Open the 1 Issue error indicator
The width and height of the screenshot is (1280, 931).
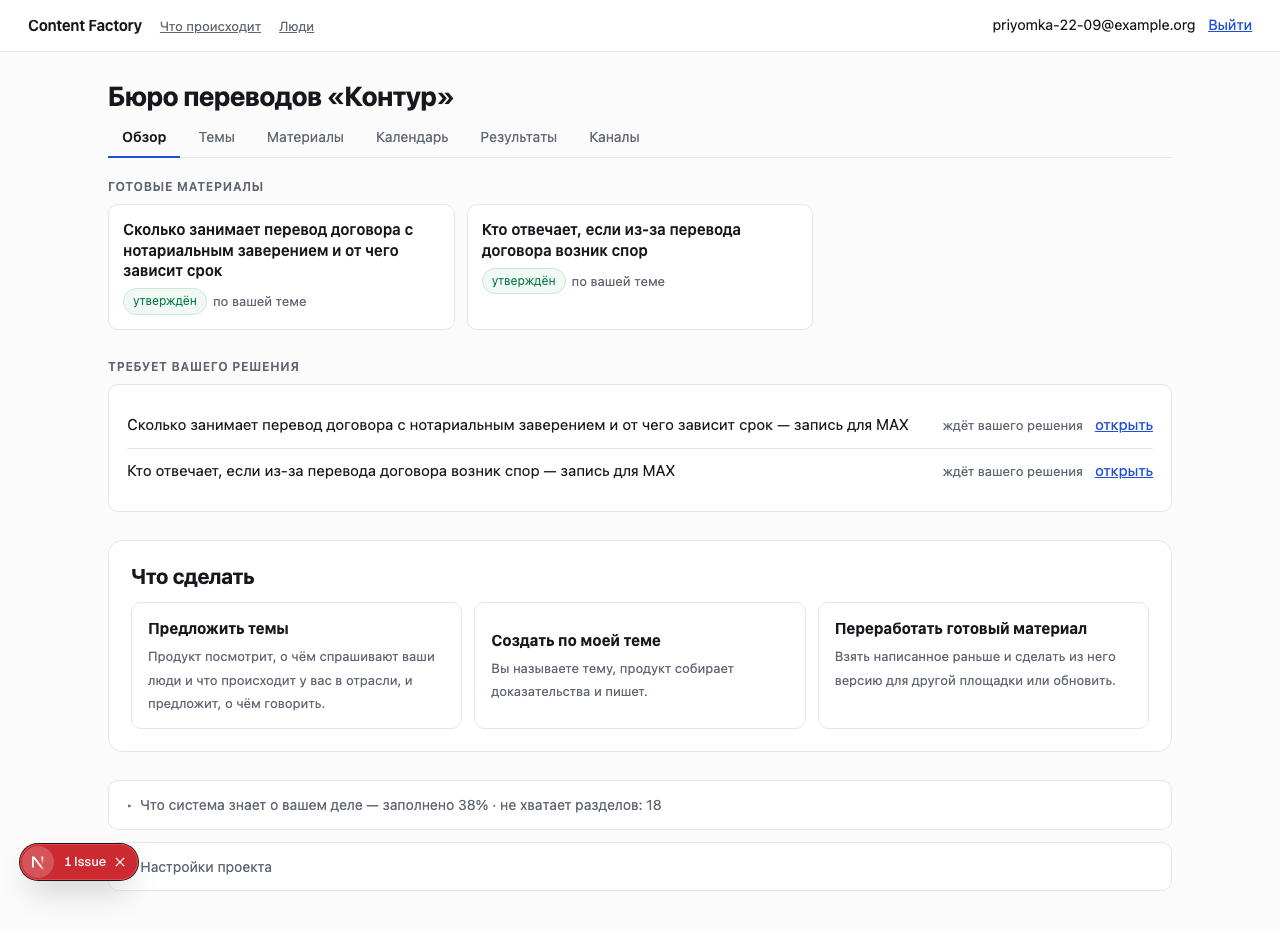85,862
